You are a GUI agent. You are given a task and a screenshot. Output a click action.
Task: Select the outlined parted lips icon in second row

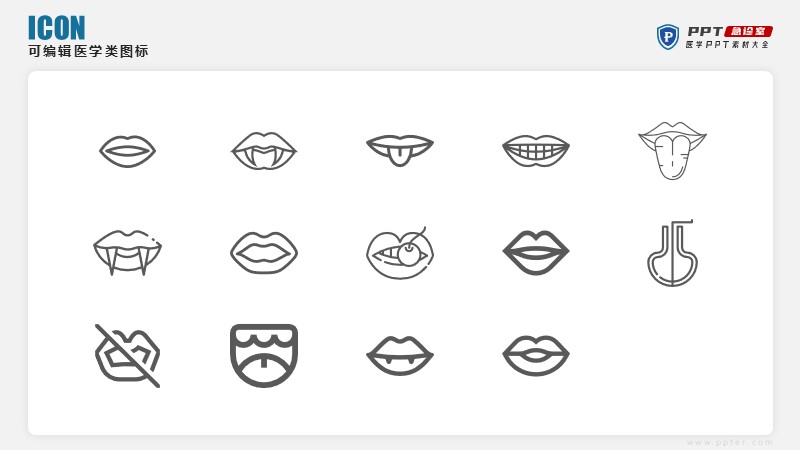(x=264, y=253)
